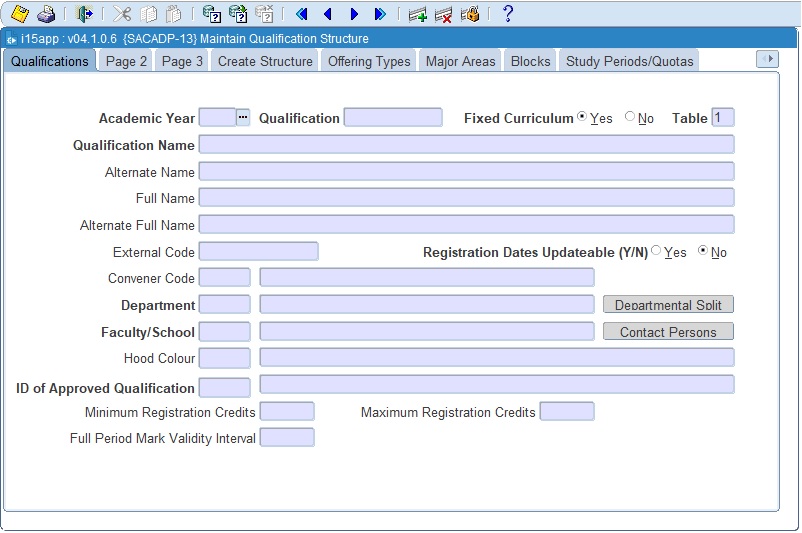Click the Print icon in toolbar
Screen dimensions: 802x533
(46, 14)
